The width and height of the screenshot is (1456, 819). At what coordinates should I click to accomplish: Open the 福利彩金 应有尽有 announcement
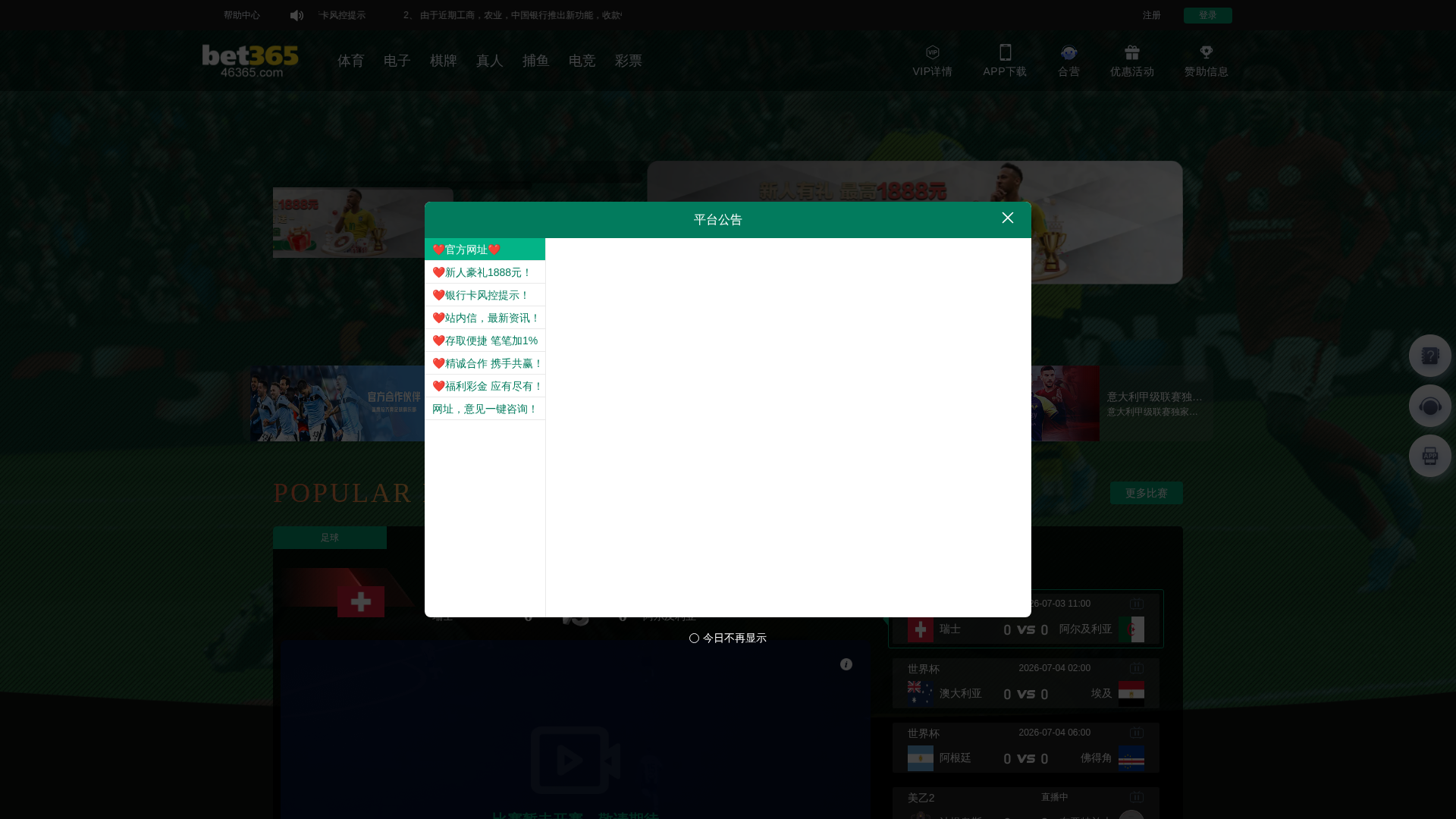click(x=485, y=386)
